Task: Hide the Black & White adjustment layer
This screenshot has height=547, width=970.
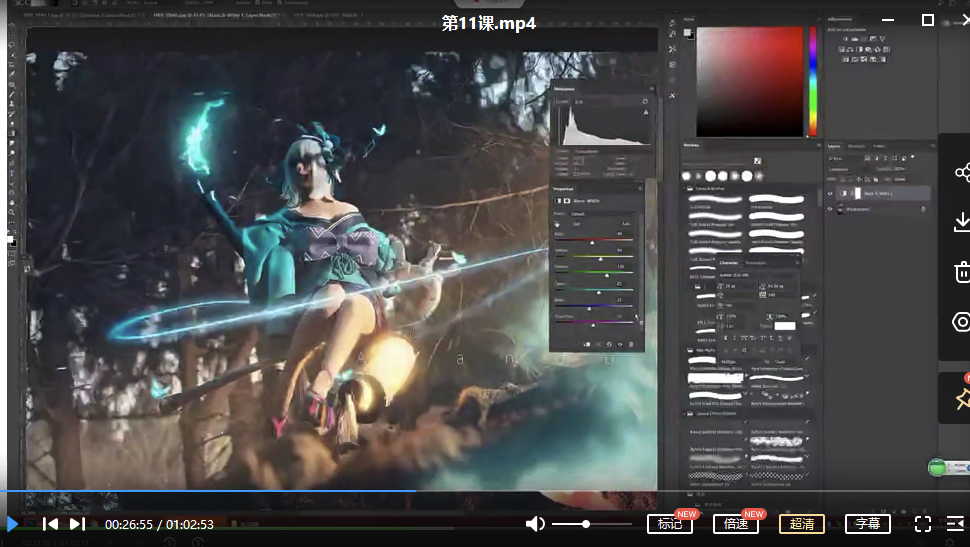Action: tap(830, 194)
